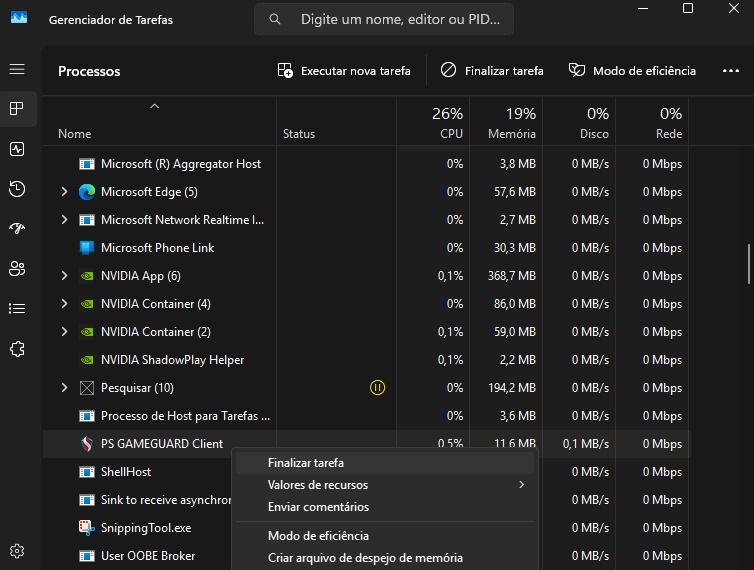The height and width of the screenshot is (570, 754).
Task: Click the Microsoft (R) Aggregator Host icon
Action: (87, 164)
